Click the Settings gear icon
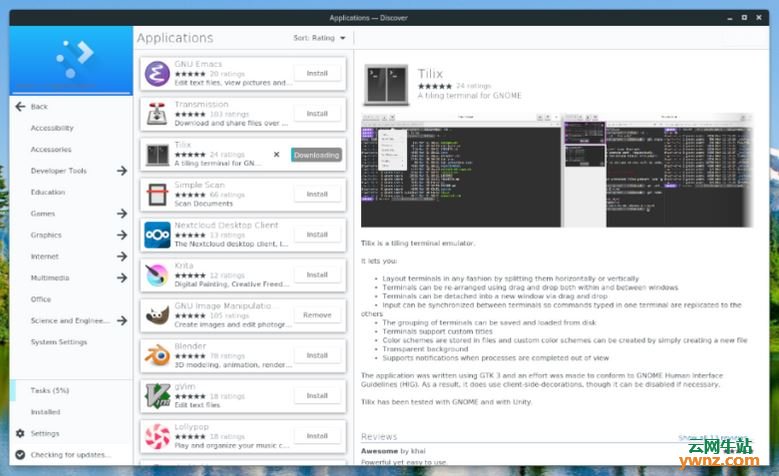Viewport: 779px width, 476px height. tap(20, 433)
